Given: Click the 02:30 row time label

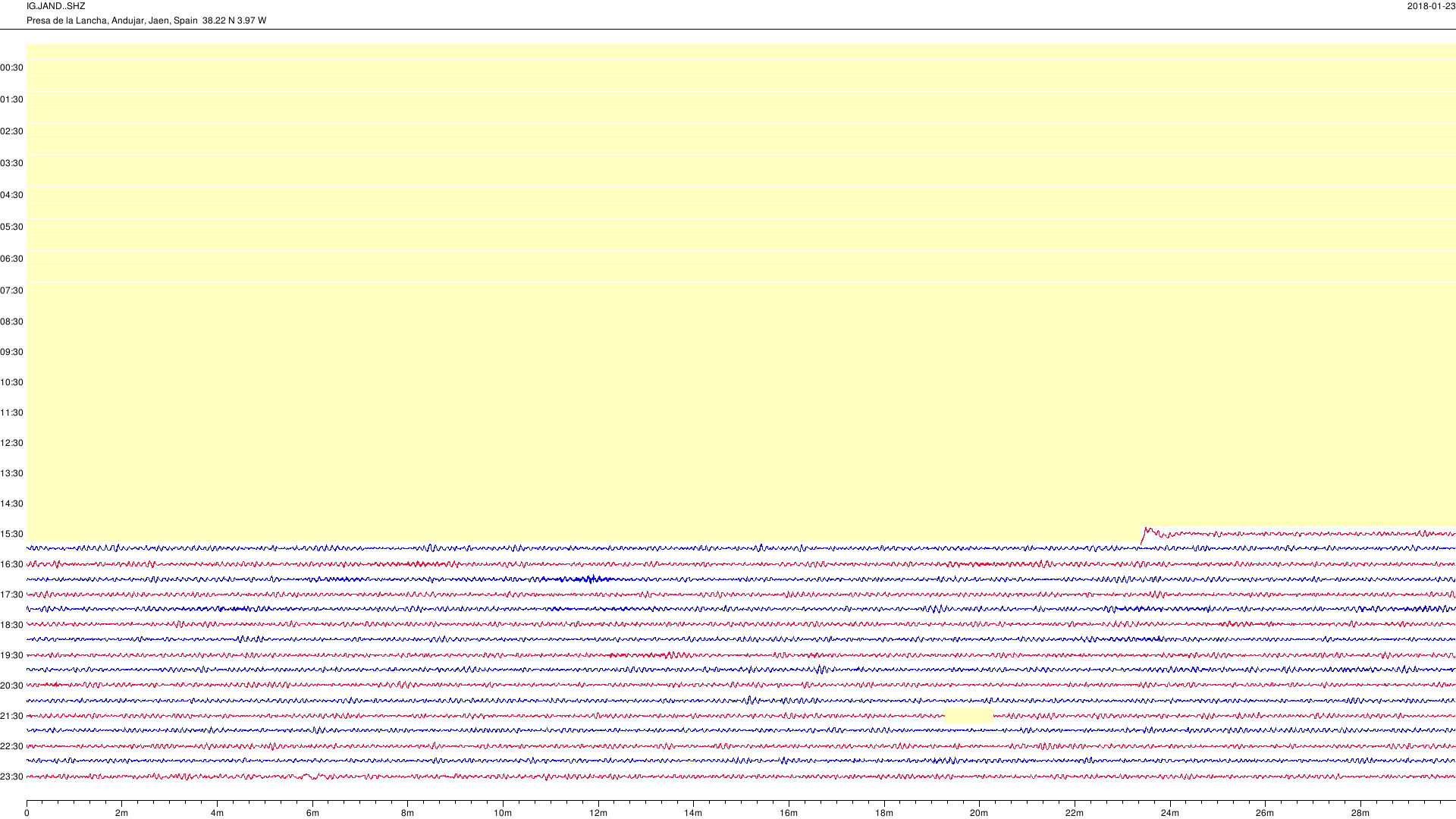Looking at the screenshot, I should tap(11, 131).
